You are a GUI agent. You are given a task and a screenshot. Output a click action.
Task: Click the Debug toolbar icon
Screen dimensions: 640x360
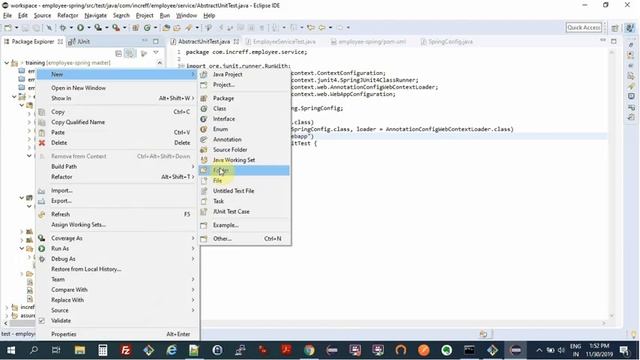click(63, 28)
